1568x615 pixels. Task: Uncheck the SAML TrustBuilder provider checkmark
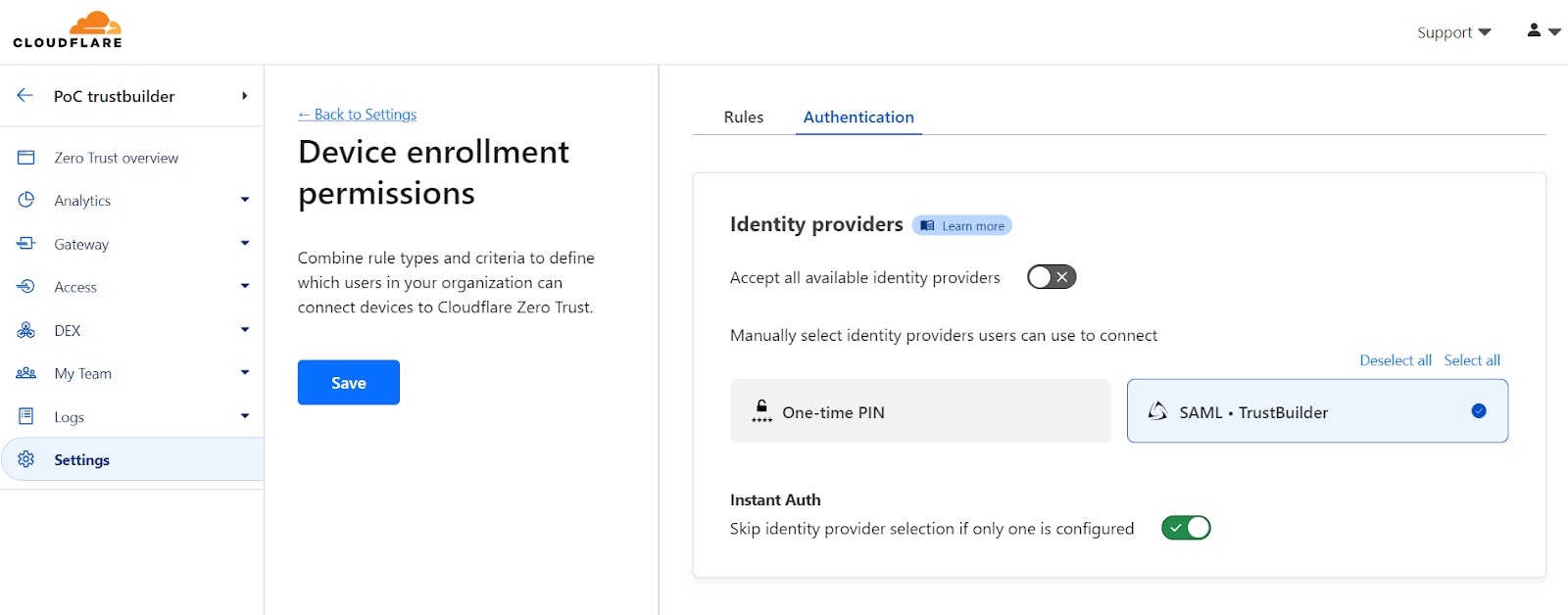point(1479,411)
